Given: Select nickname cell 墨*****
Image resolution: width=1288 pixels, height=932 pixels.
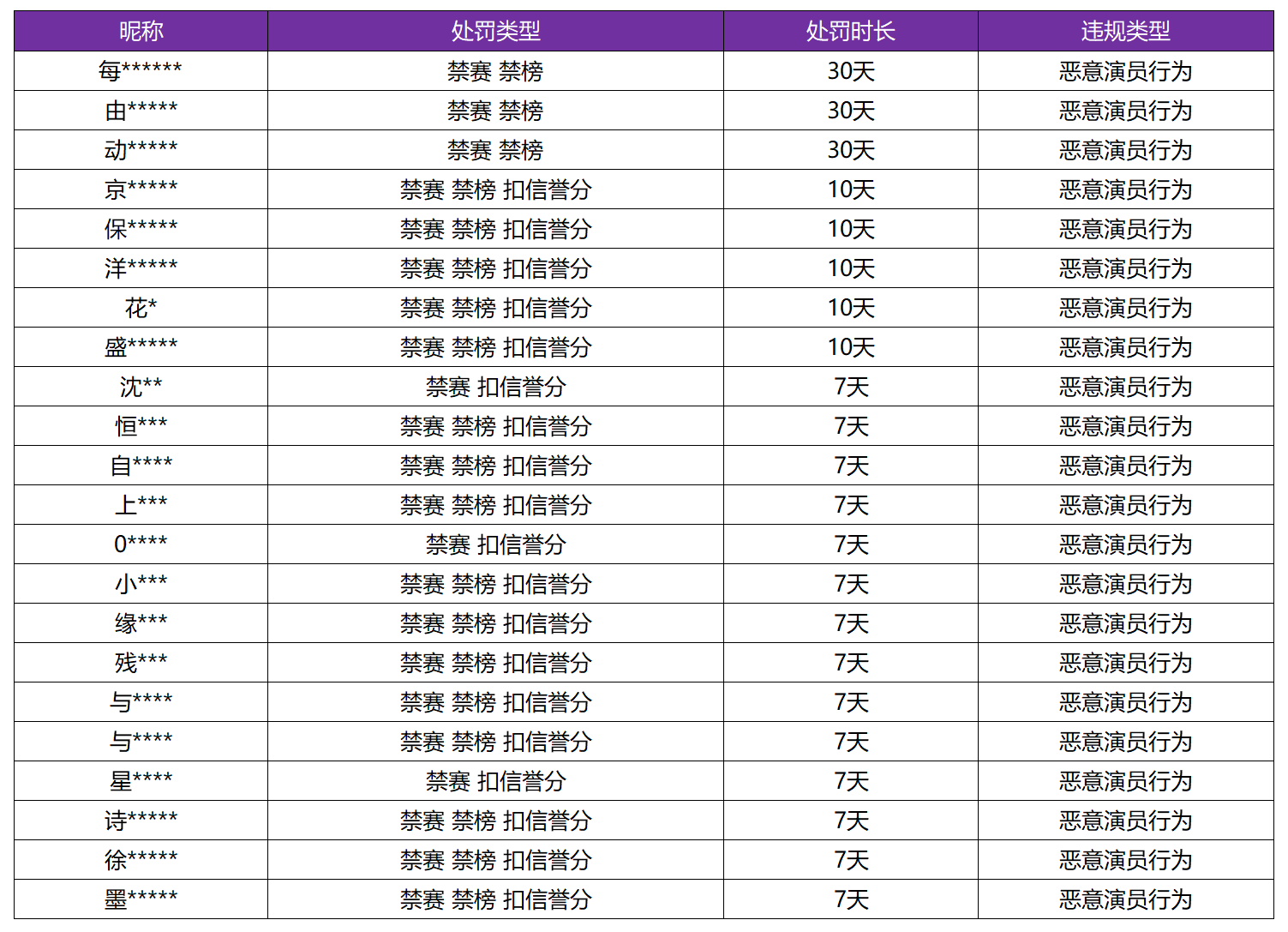Looking at the screenshot, I should click(141, 899).
